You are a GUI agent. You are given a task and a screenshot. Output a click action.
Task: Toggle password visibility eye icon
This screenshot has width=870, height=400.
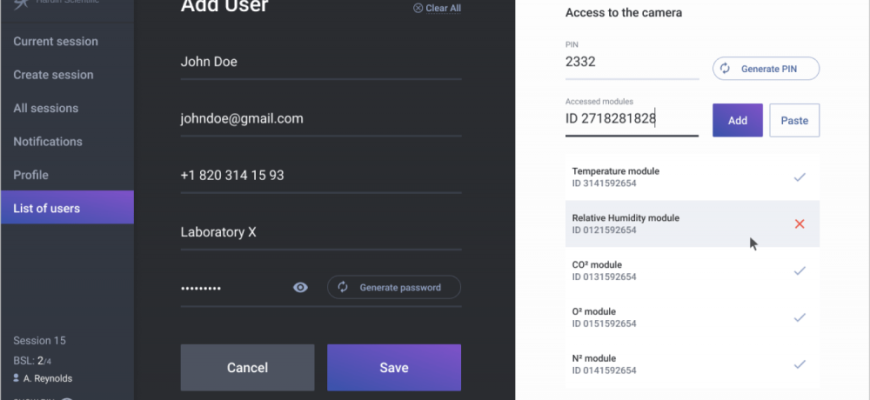[300, 288]
